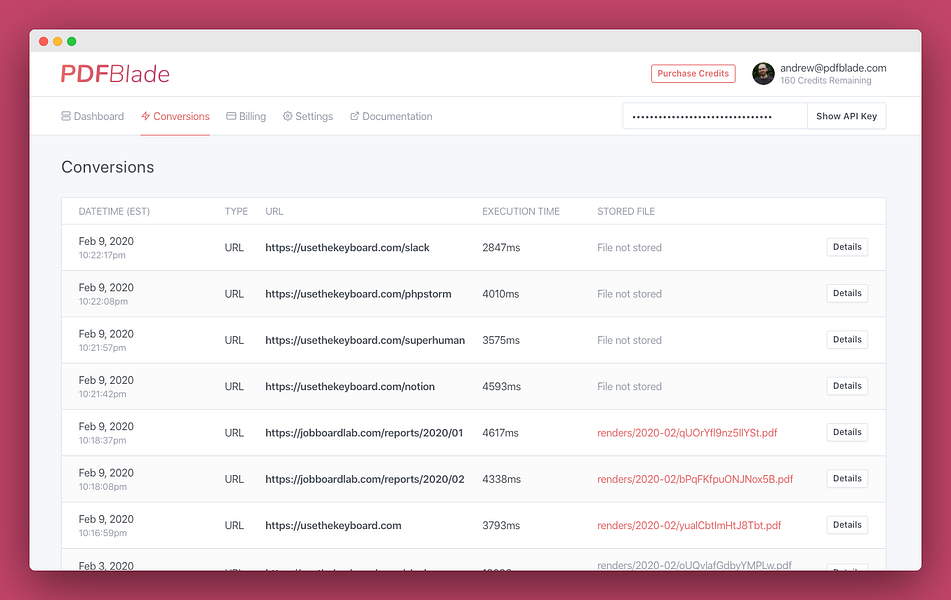
Task: Open Details for the reports/2020/01 conversion
Action: (x=847, y=432)
